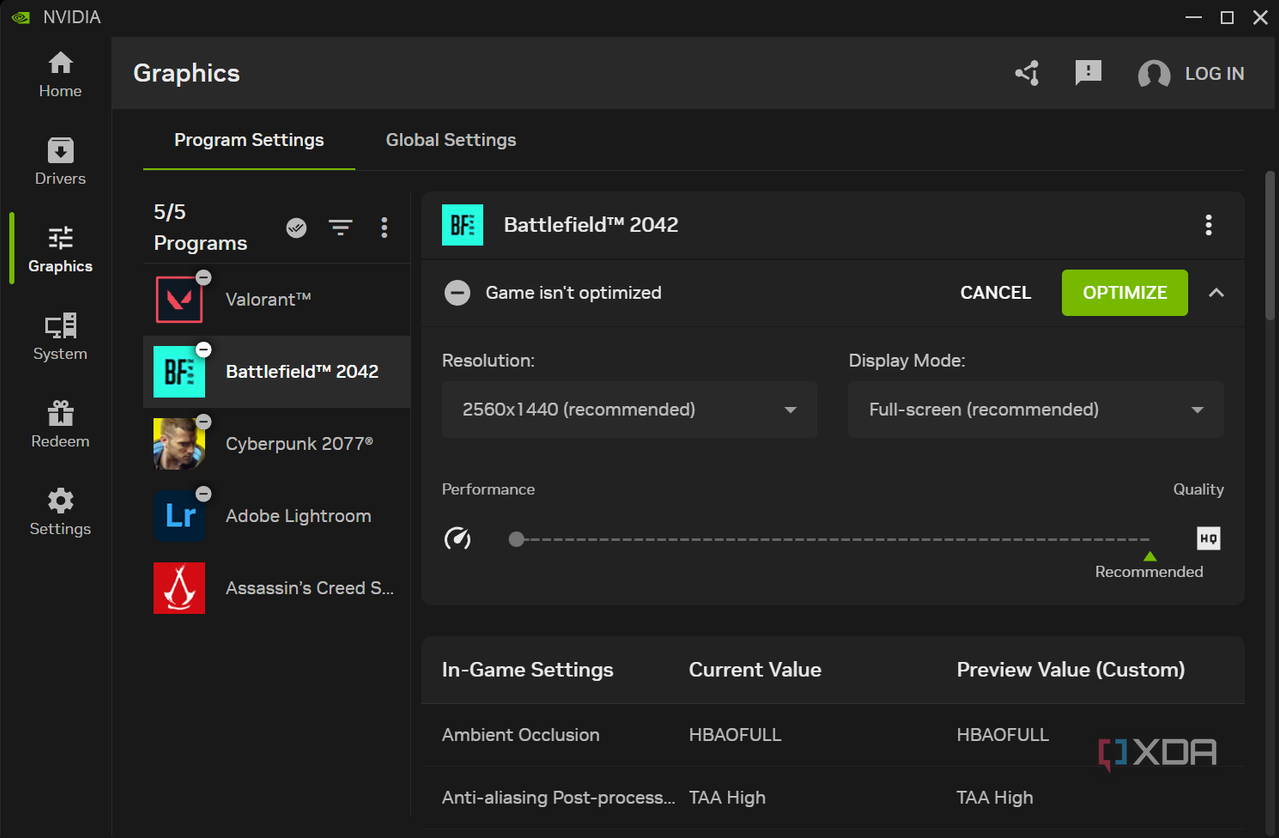Click Cyberpunk 2077's minus badge
Image resolution: width=1279 pixels, height=838 pixels.
(203, 422)
